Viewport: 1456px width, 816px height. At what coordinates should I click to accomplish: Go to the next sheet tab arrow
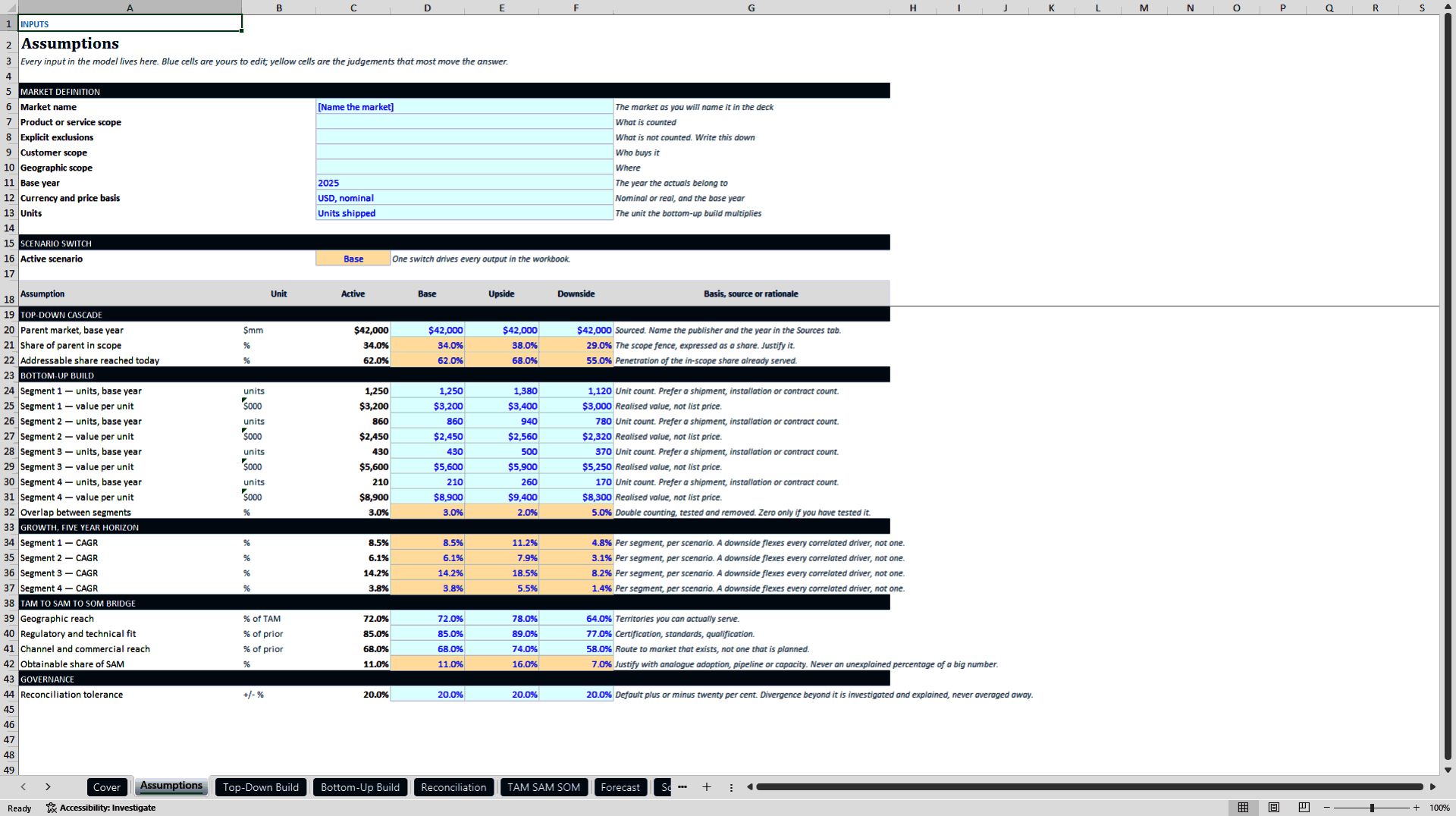48,787
